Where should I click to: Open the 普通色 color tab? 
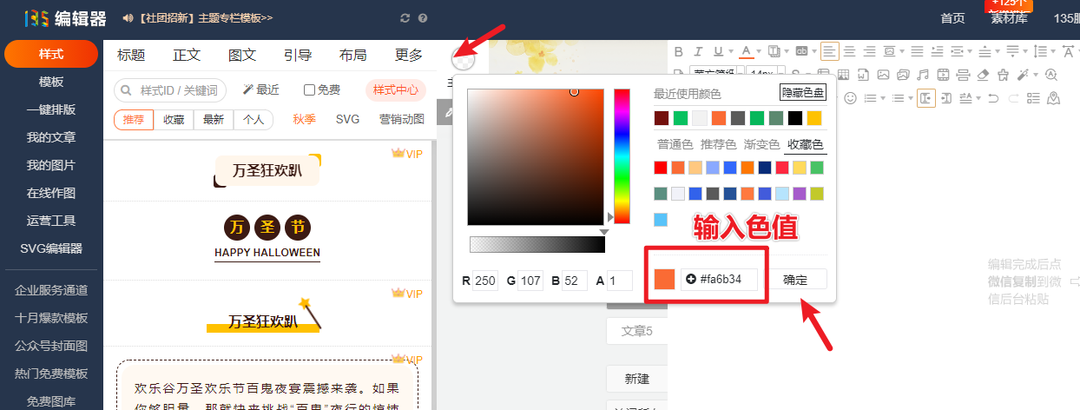(x=675, y=145)
